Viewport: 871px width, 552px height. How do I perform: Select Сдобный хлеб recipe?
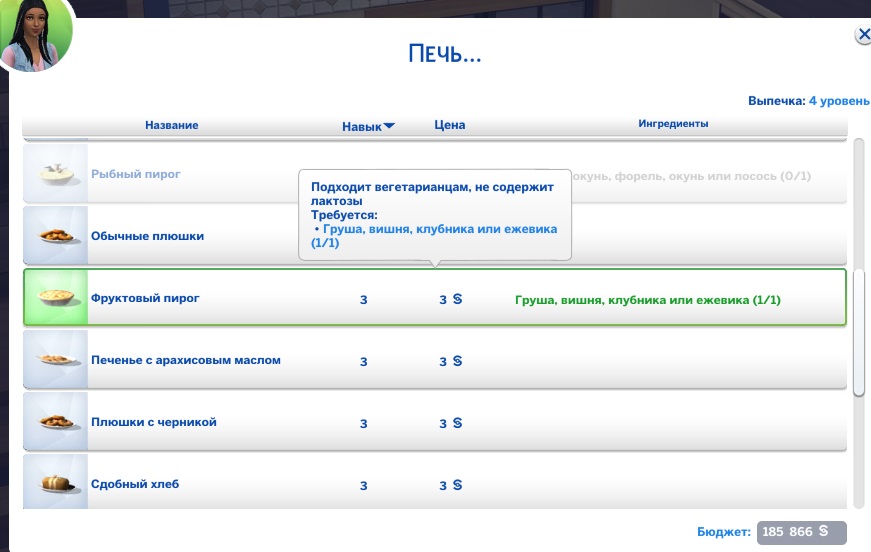coord(134,484)
